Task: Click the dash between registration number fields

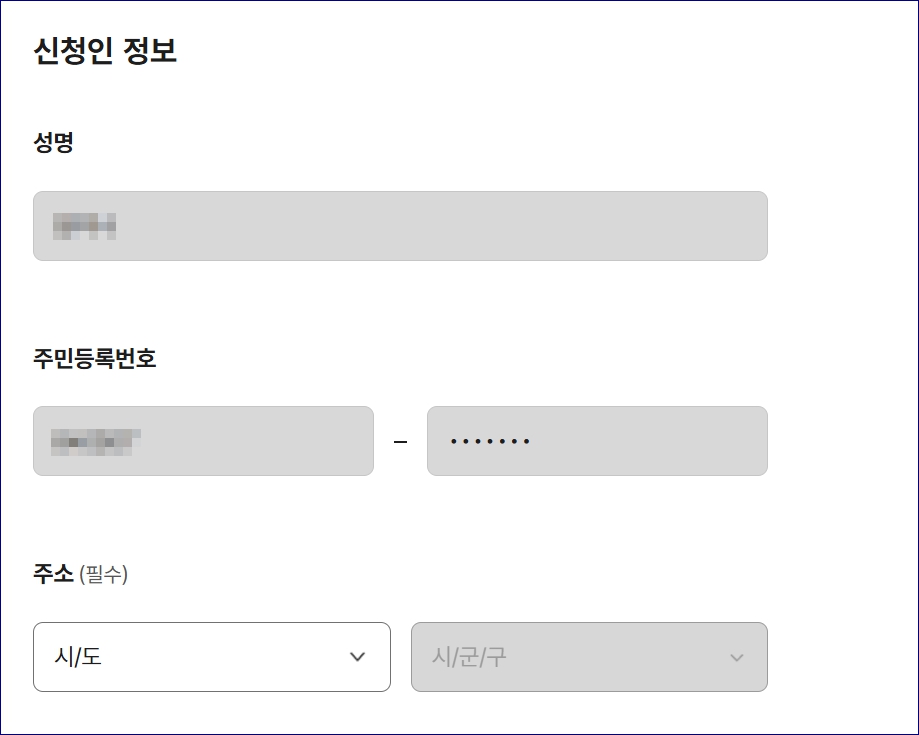Action: [x=400, y=441]
